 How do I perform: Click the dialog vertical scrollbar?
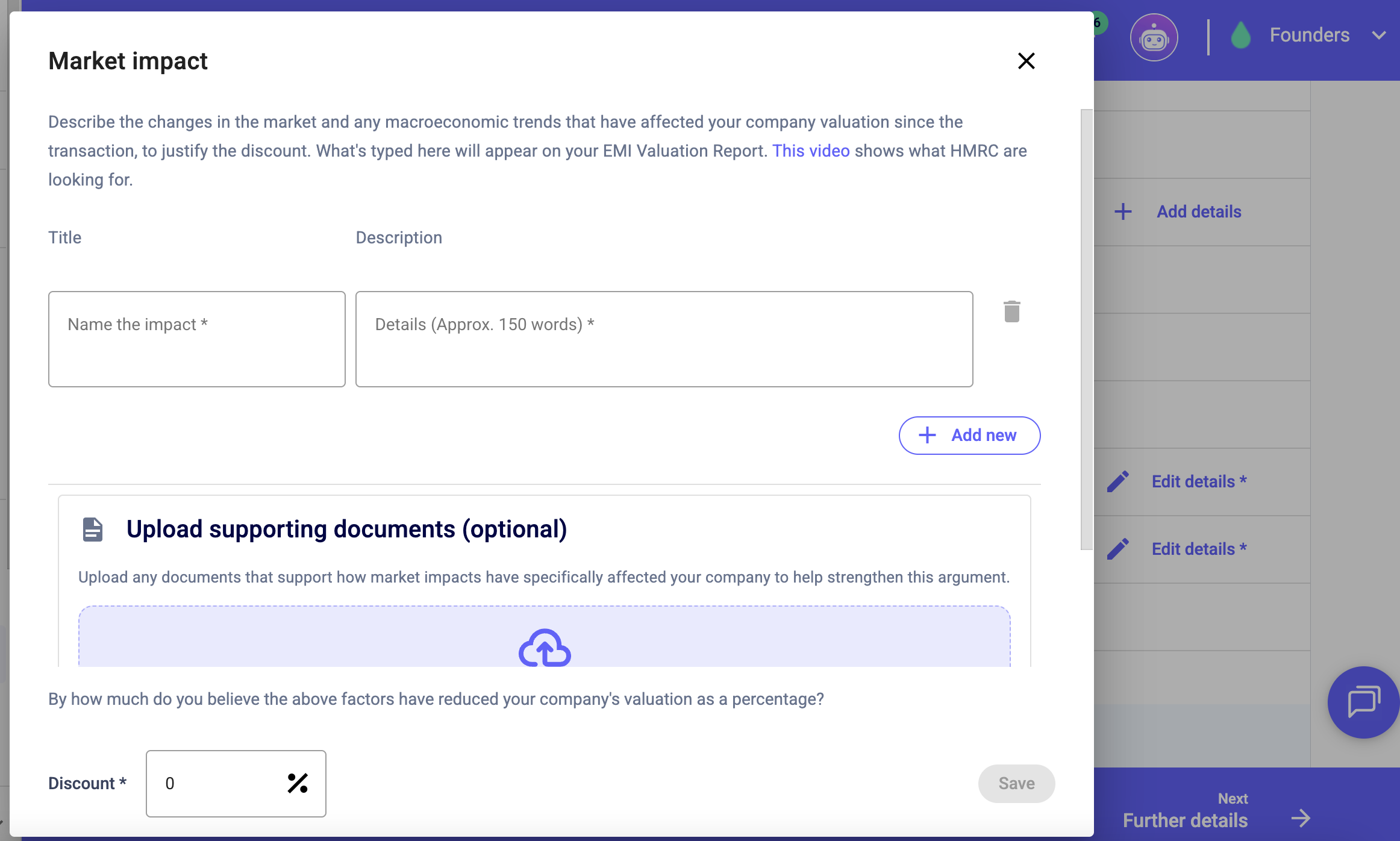pos(1086,329)
